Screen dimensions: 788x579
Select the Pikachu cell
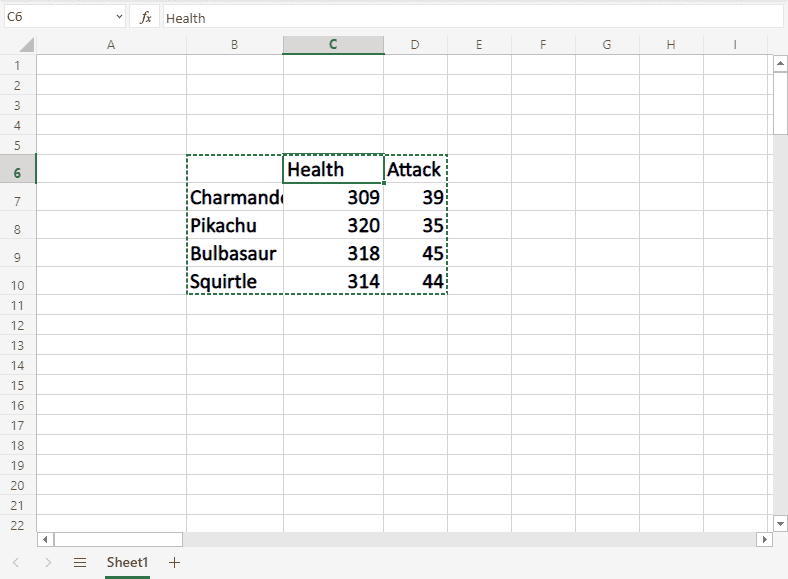tap(234, 225)
